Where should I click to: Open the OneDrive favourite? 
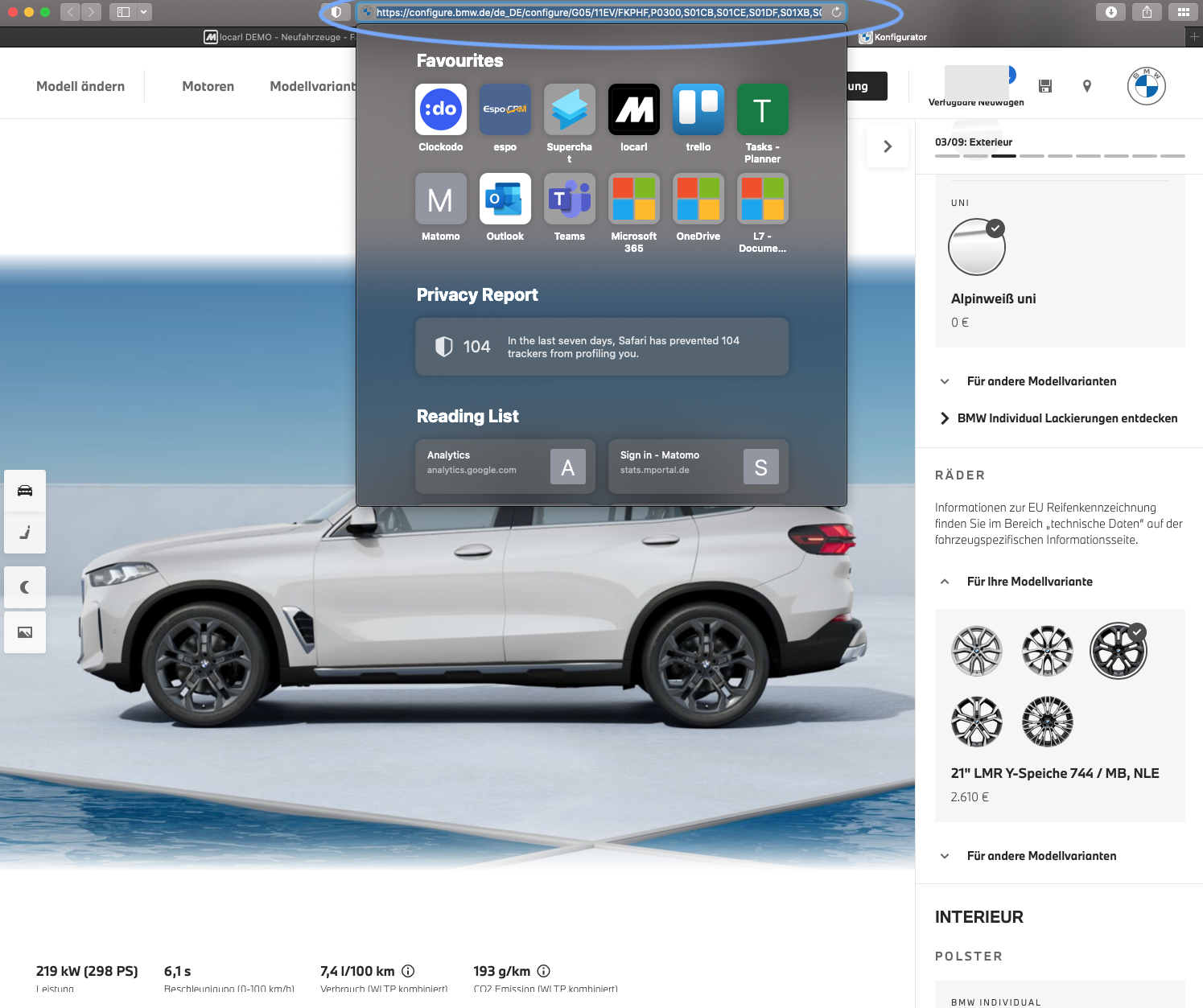(698, 199)
